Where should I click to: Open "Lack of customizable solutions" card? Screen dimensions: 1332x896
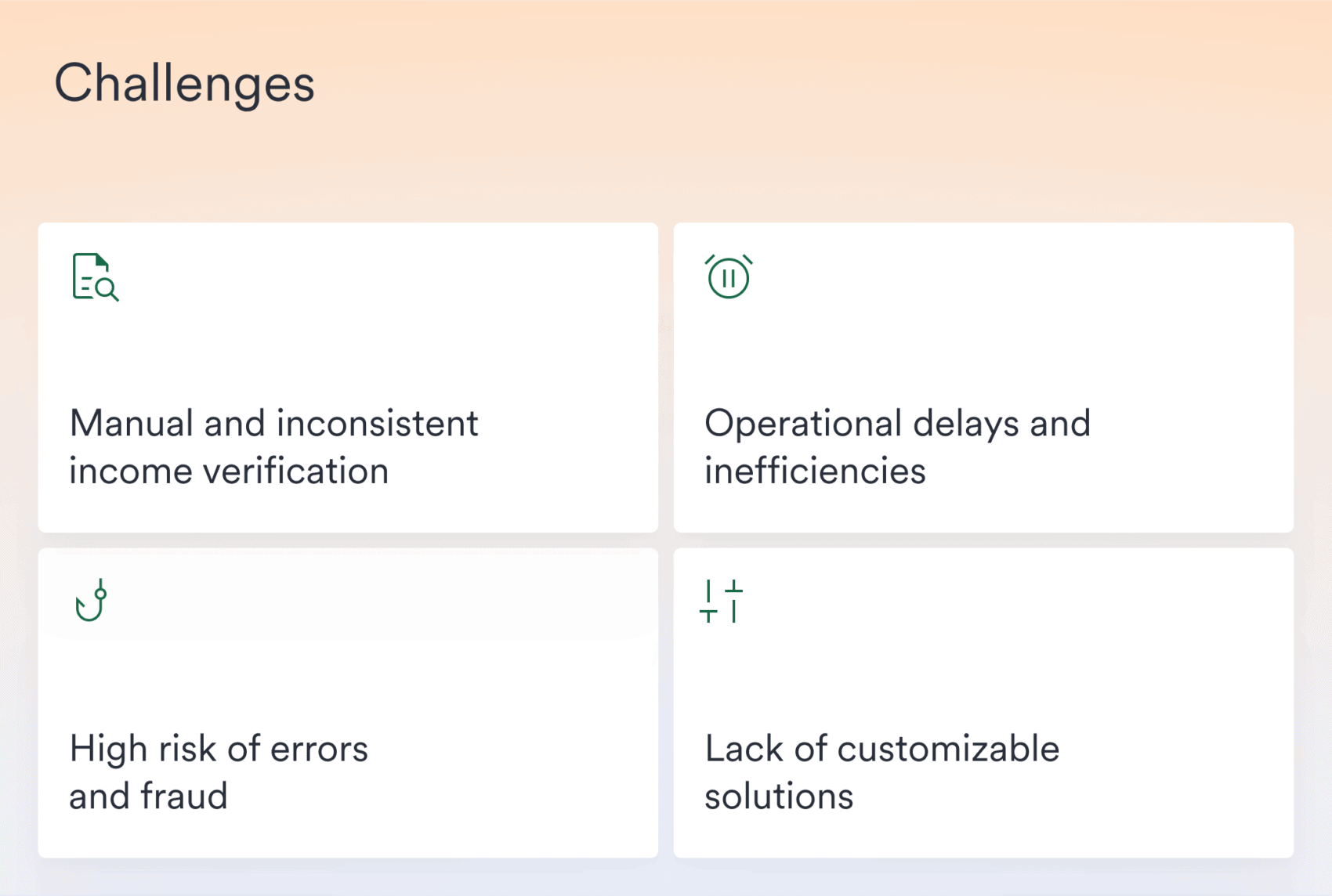click(x=983, y=703)
